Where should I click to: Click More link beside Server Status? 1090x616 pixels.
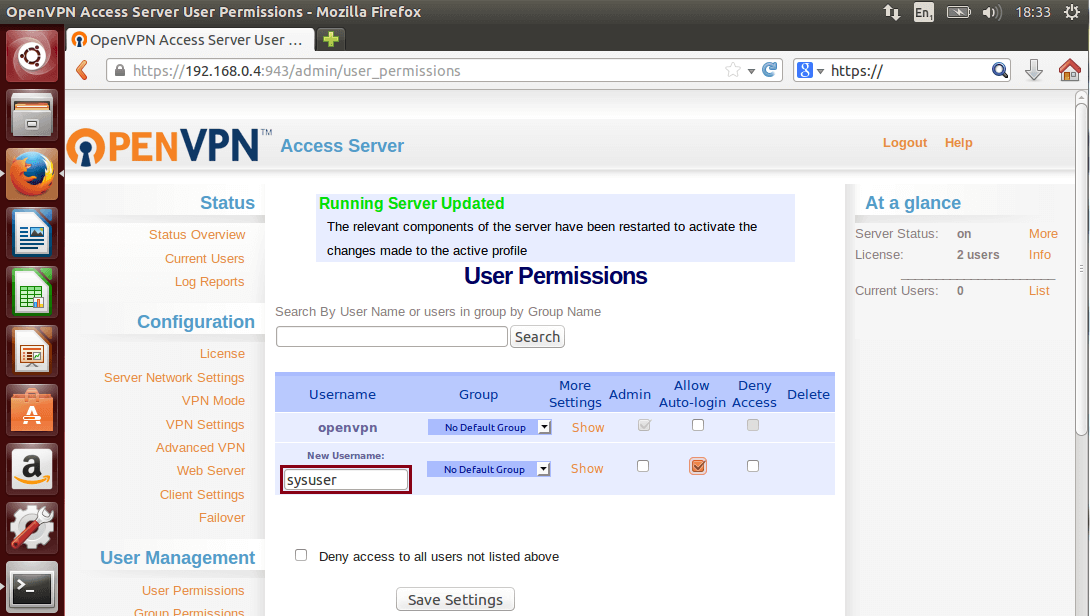(x=1043, y=234)
